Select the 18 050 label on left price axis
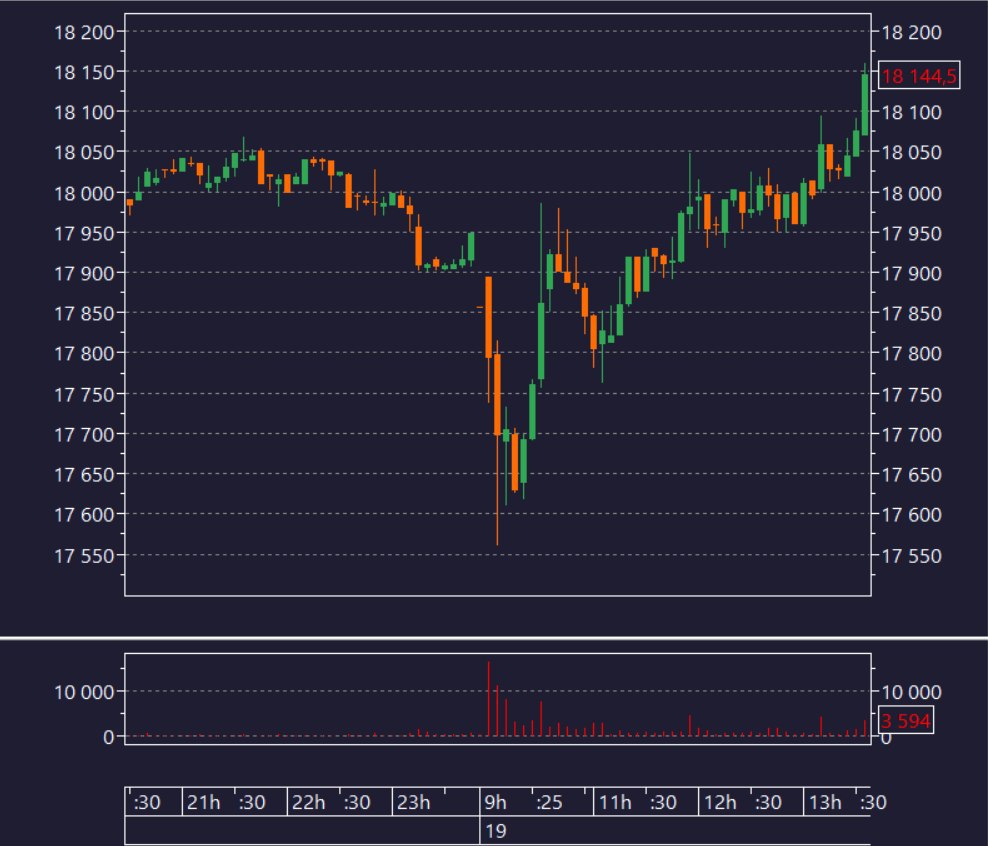 [x=84, y=152]
